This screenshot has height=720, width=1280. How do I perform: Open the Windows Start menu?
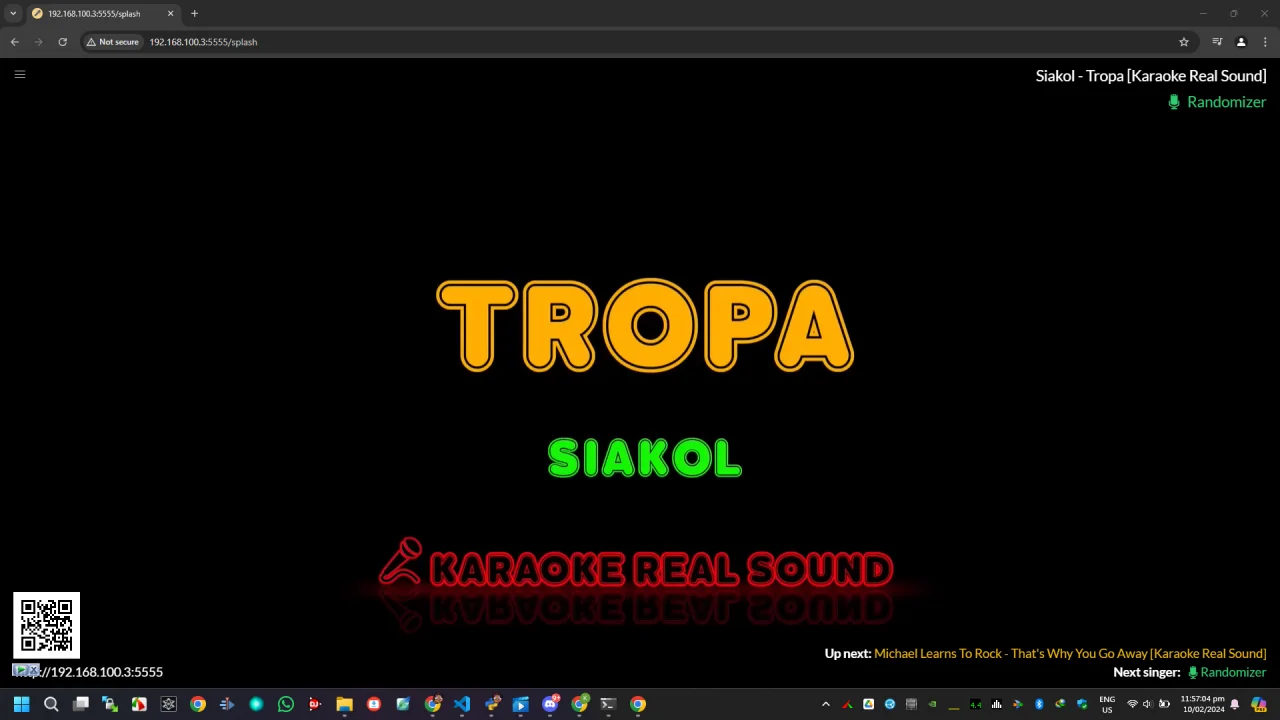[x=21, y=704]
